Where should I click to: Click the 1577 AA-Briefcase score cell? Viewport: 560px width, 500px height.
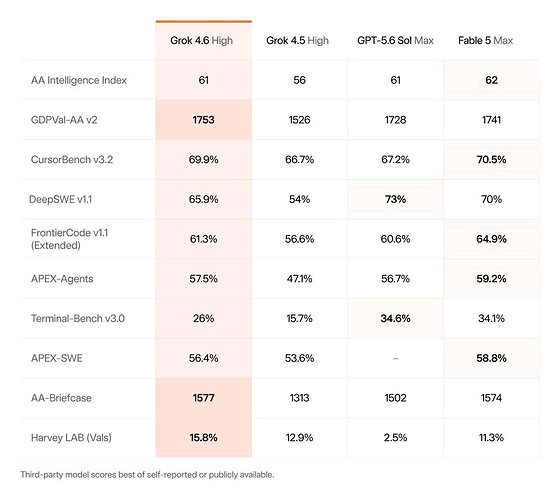coord(204,398)
